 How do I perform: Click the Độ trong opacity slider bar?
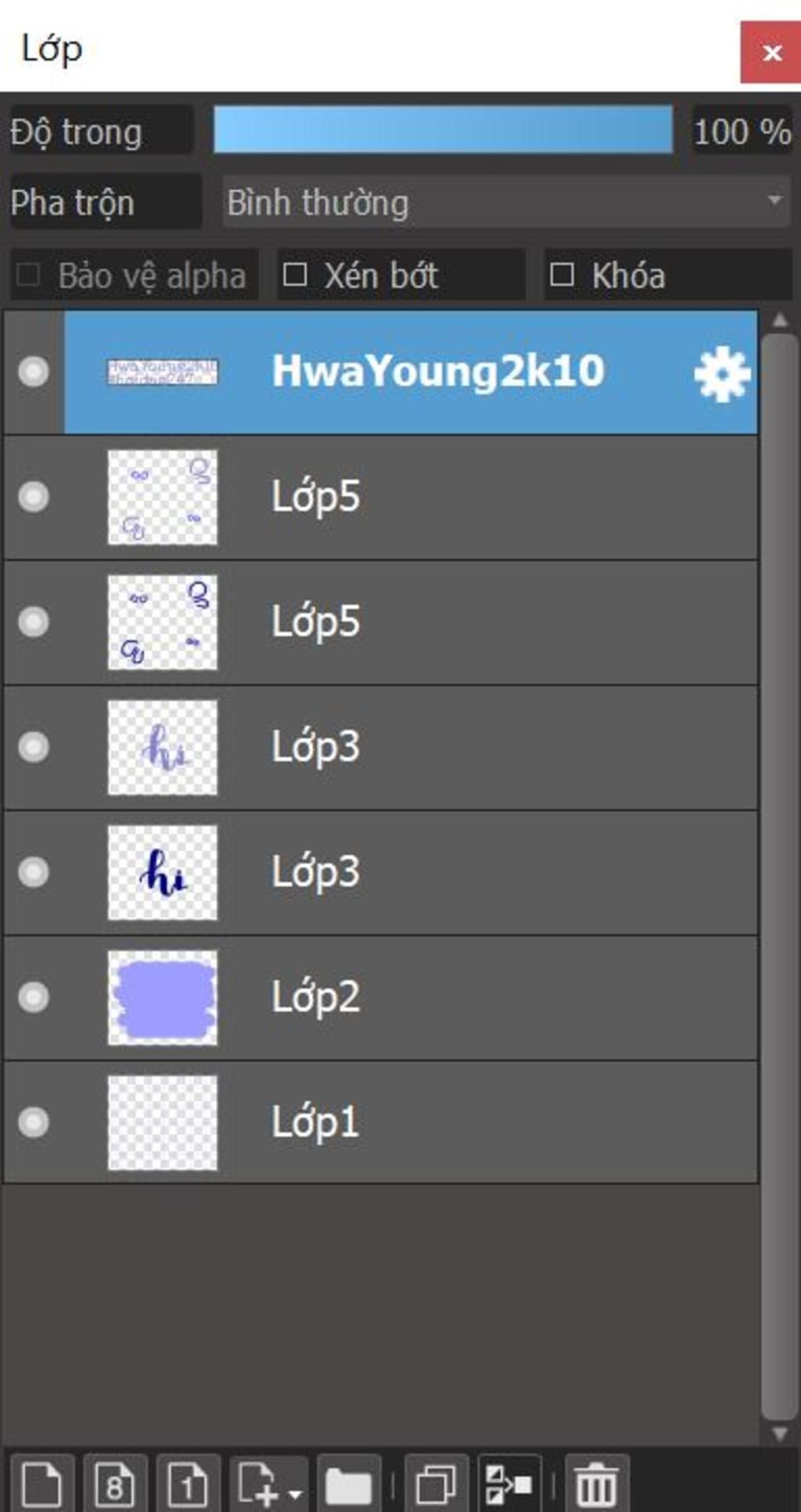444,130
